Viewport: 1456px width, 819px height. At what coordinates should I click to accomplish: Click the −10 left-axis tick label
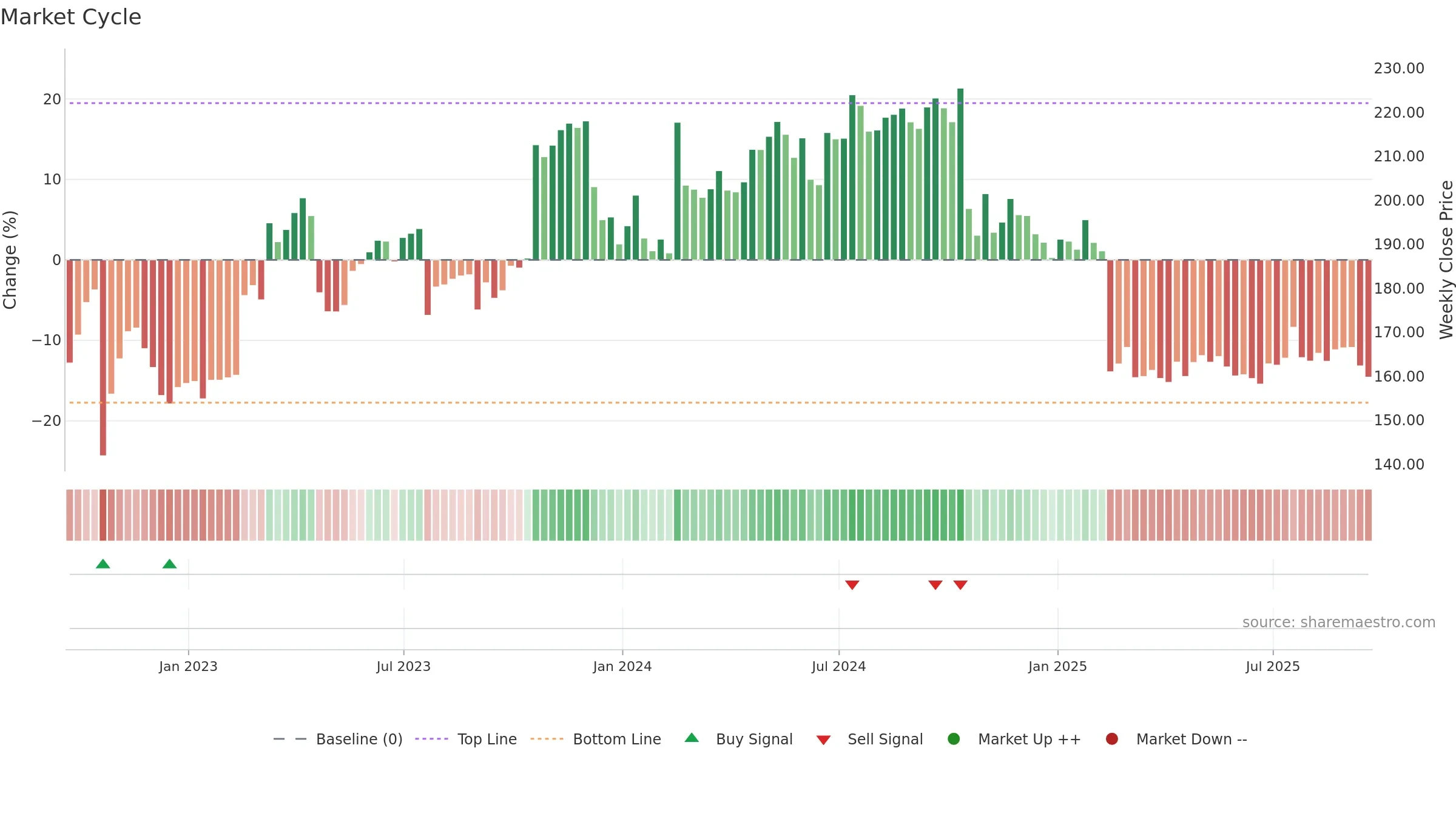pyautogui.click(x=47, y=340)
